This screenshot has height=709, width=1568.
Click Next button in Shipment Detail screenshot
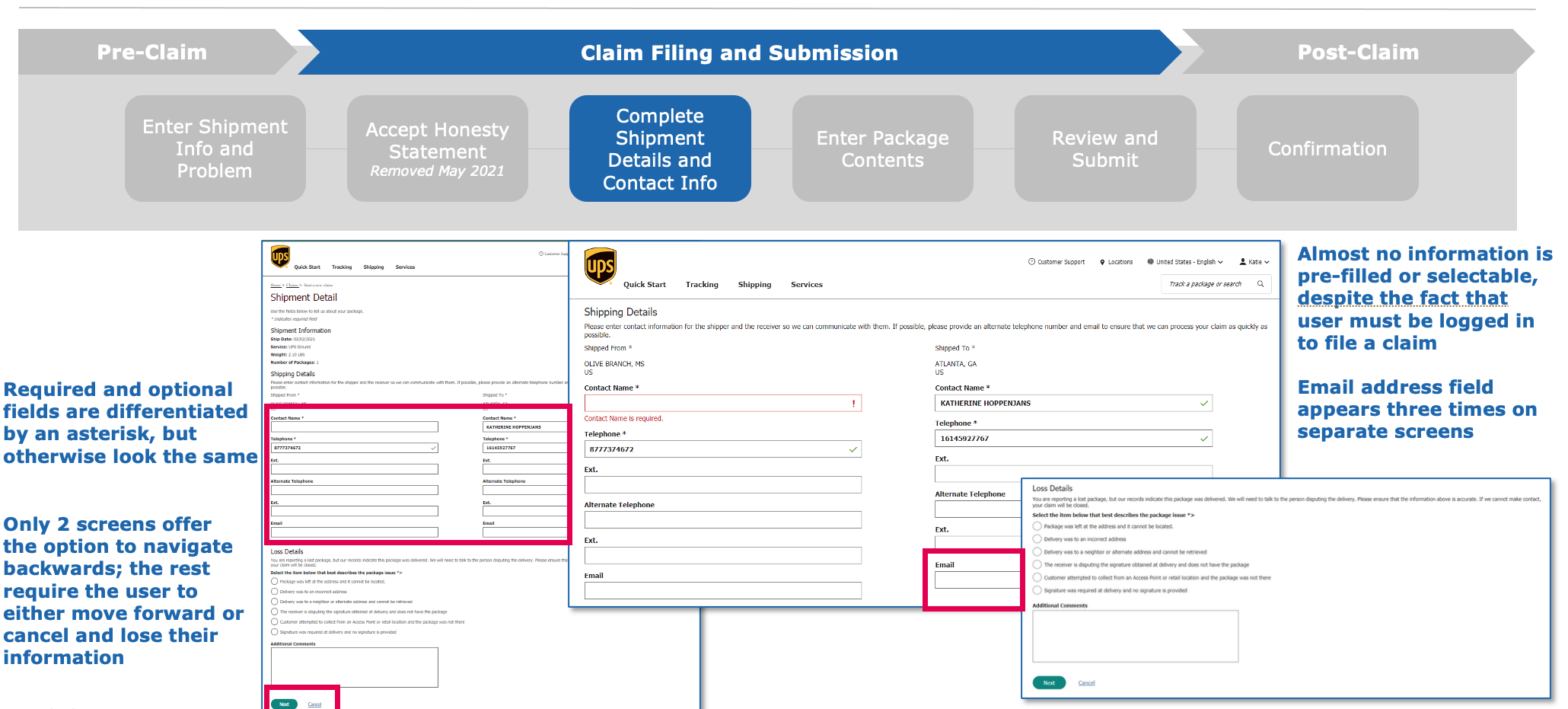coord(284,704)
